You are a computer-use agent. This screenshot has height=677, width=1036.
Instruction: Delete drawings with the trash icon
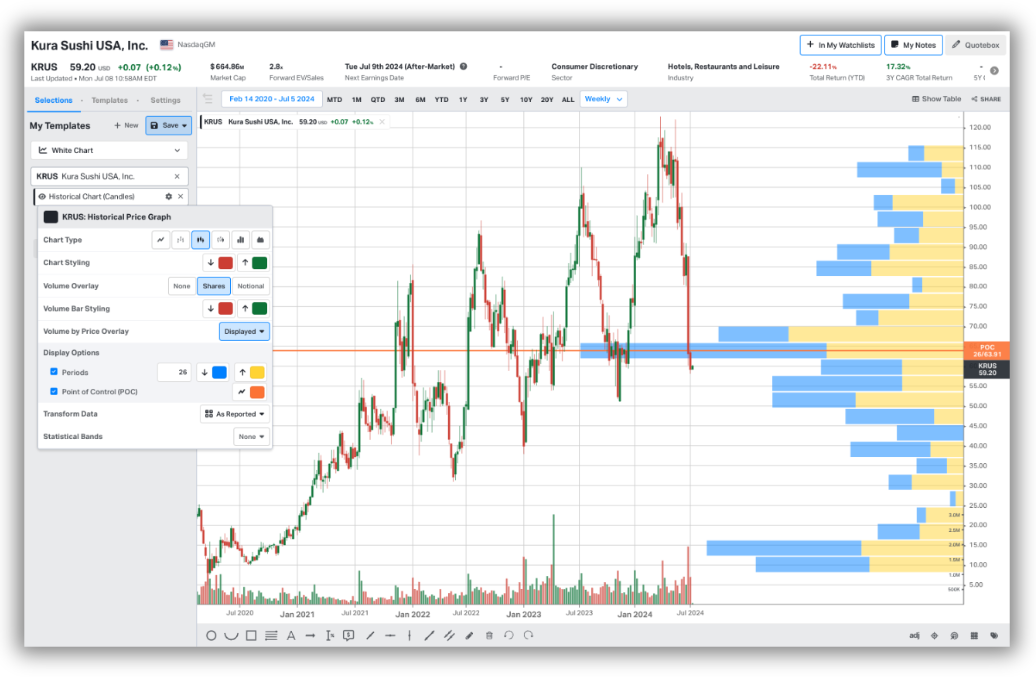pyautogui.click(x=489, y=635)
